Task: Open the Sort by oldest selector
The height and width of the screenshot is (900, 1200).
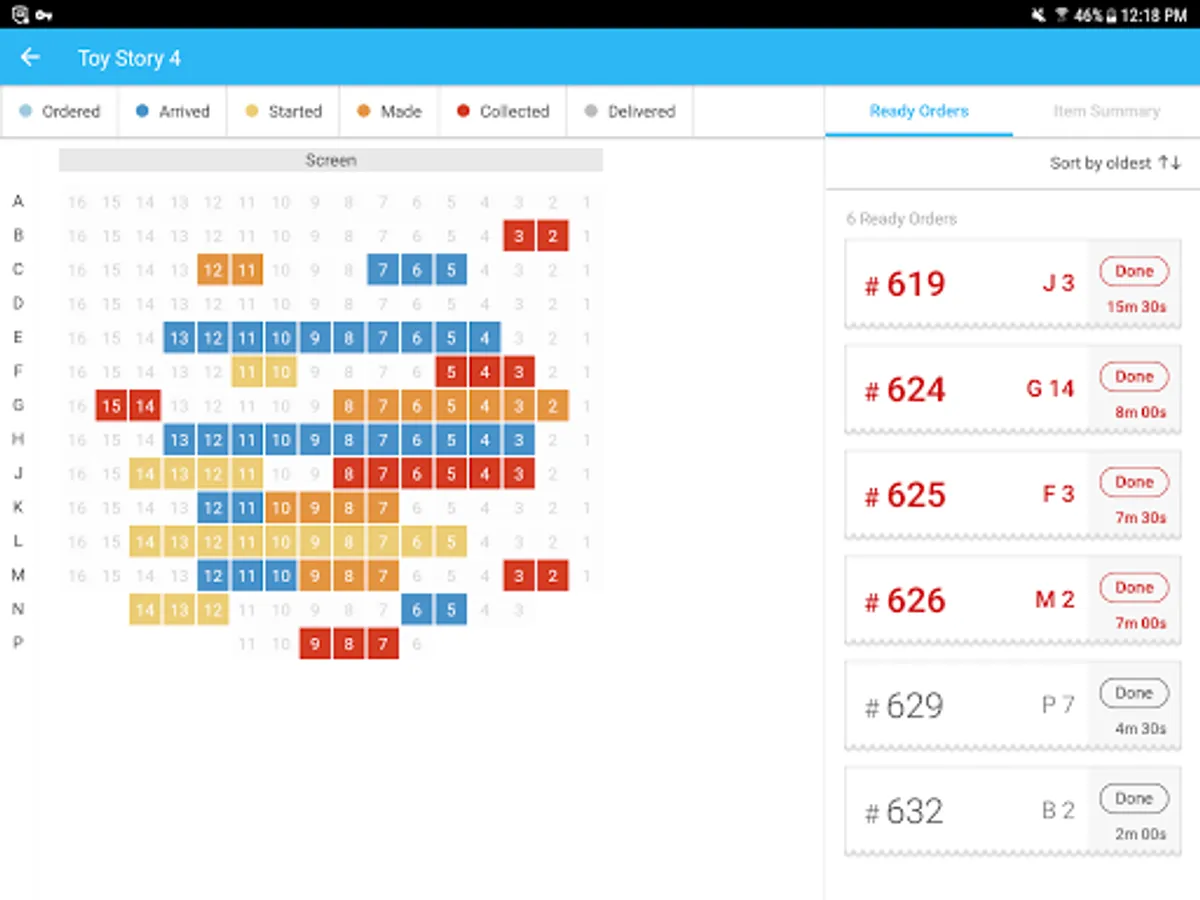Action: coord(1115,163)
